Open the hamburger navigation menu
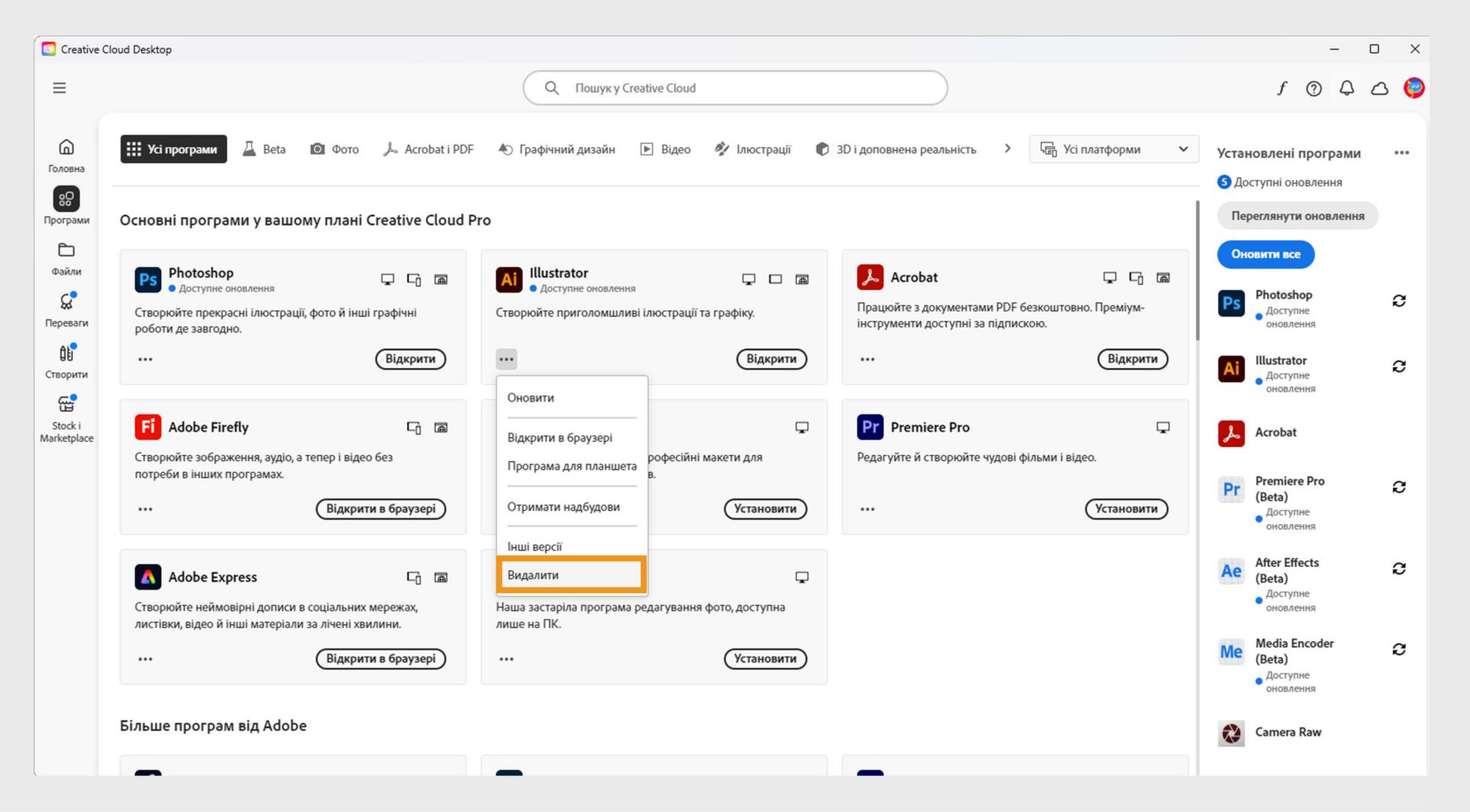The image size is (1470, 812). (59, 88)
